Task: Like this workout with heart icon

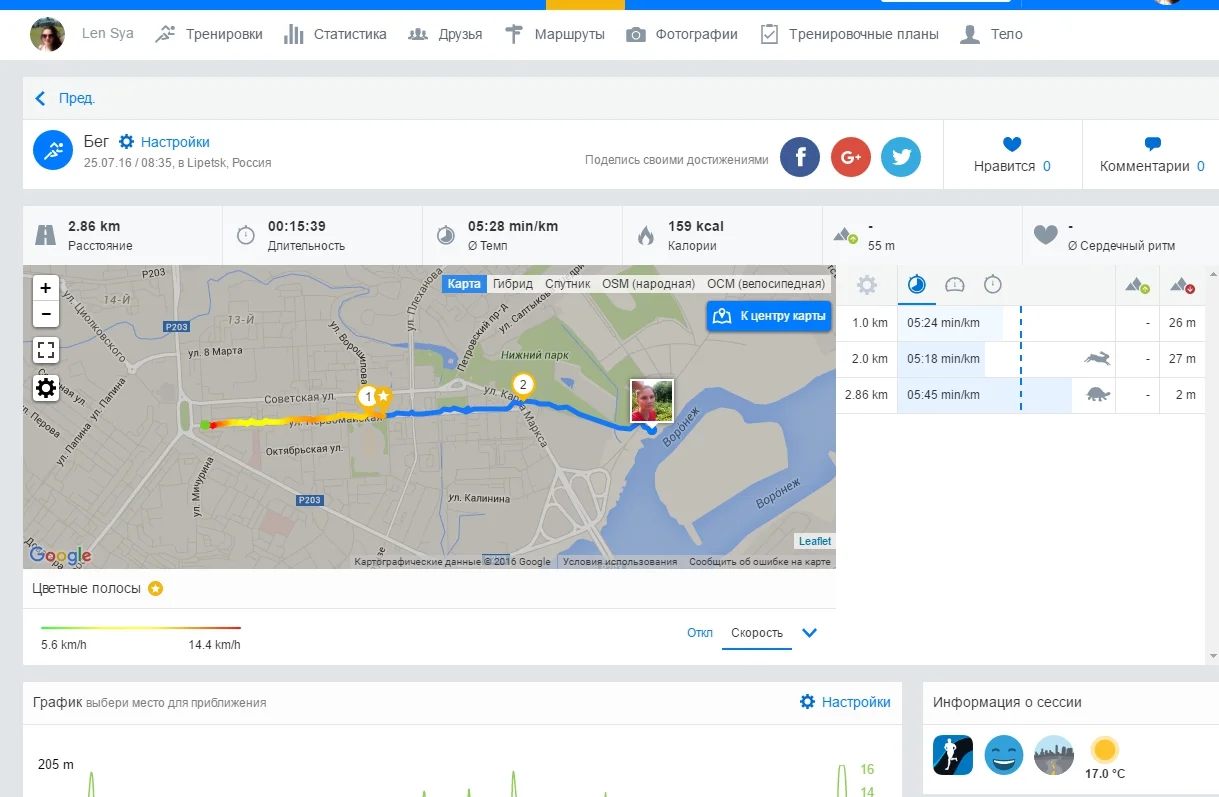Action: tap(1012, 145)
